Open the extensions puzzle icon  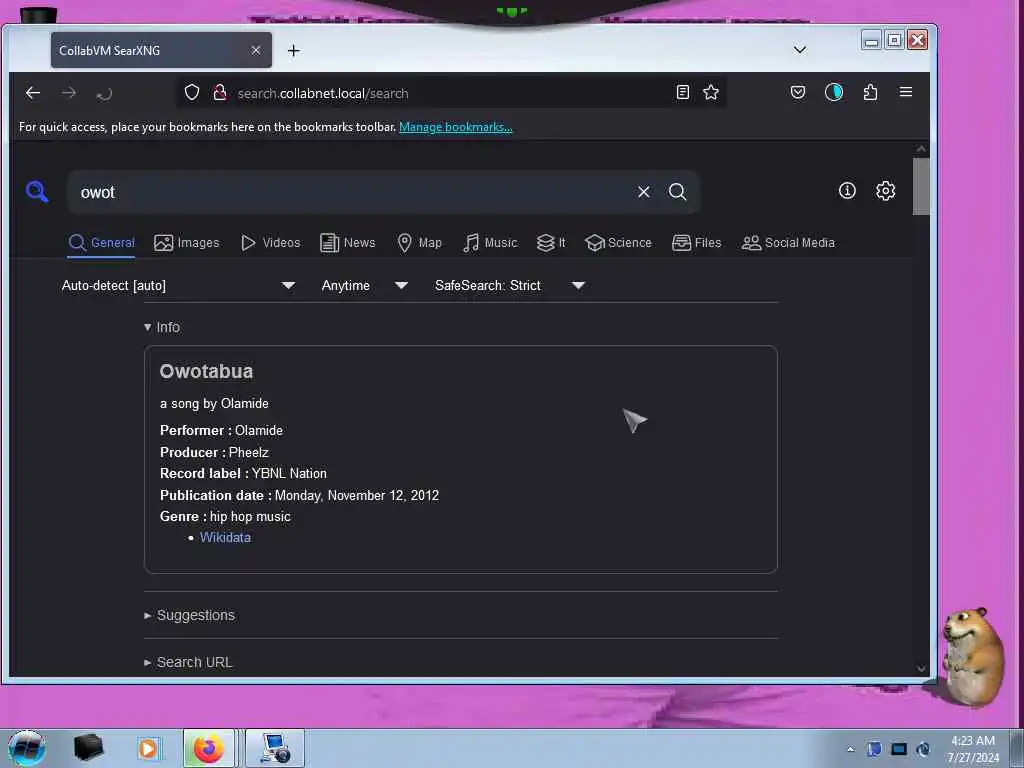870,92
